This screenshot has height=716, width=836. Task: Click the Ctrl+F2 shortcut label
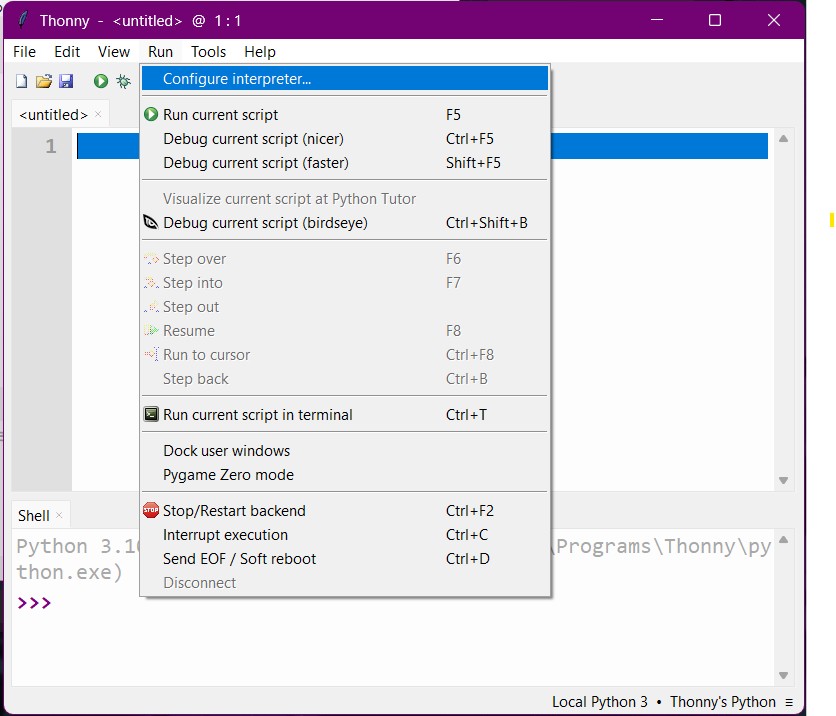coord(470,511)
